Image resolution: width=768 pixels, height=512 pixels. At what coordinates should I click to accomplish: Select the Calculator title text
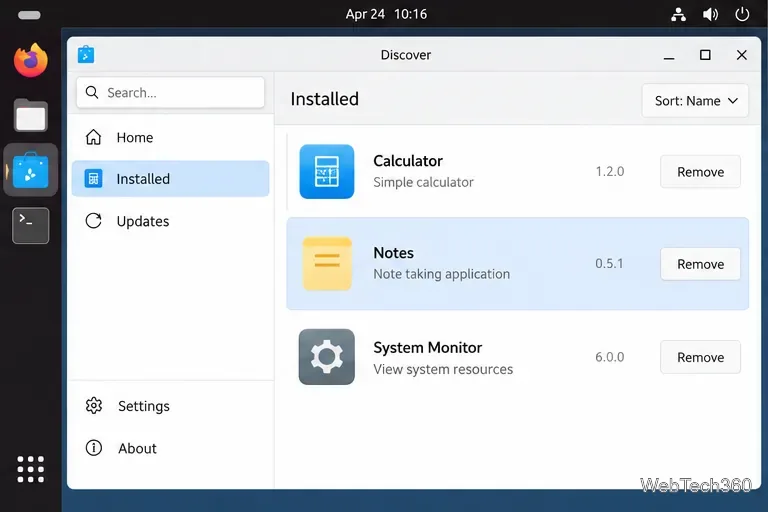408,161
